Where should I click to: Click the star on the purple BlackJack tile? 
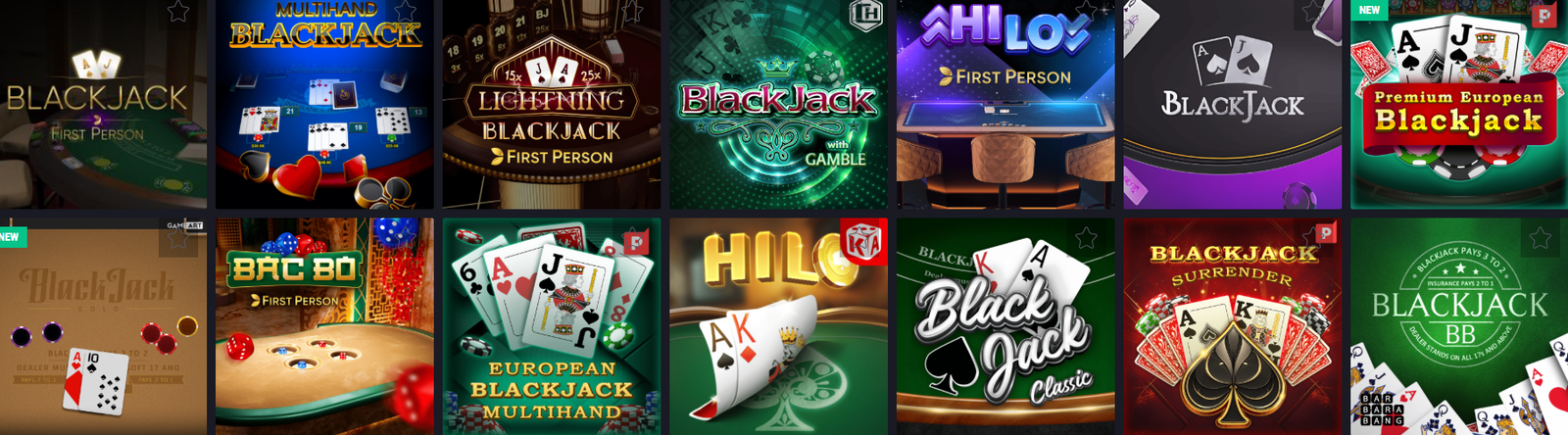(1313, 12)
